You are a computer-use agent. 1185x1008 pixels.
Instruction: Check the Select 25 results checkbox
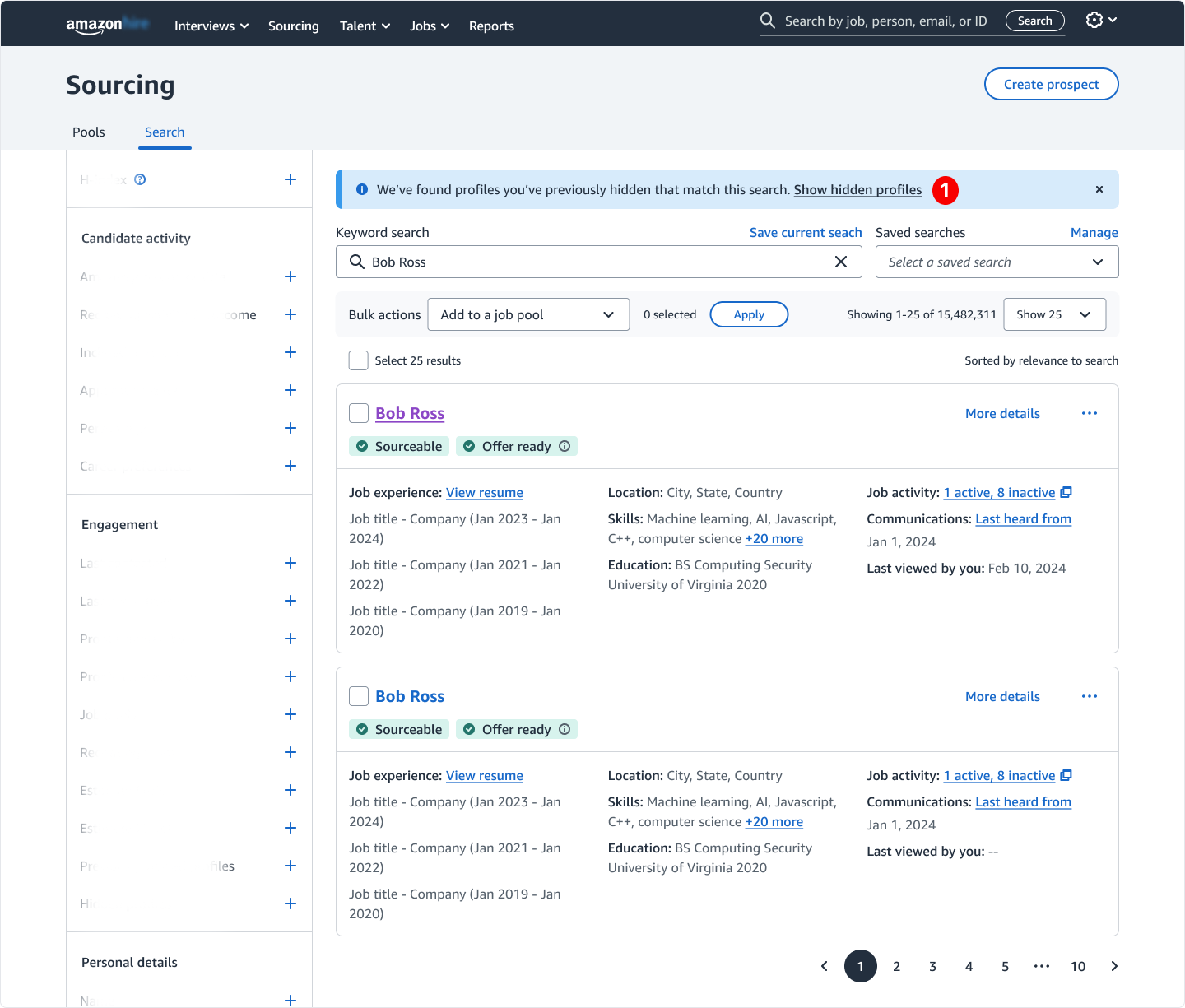[359, 360]
